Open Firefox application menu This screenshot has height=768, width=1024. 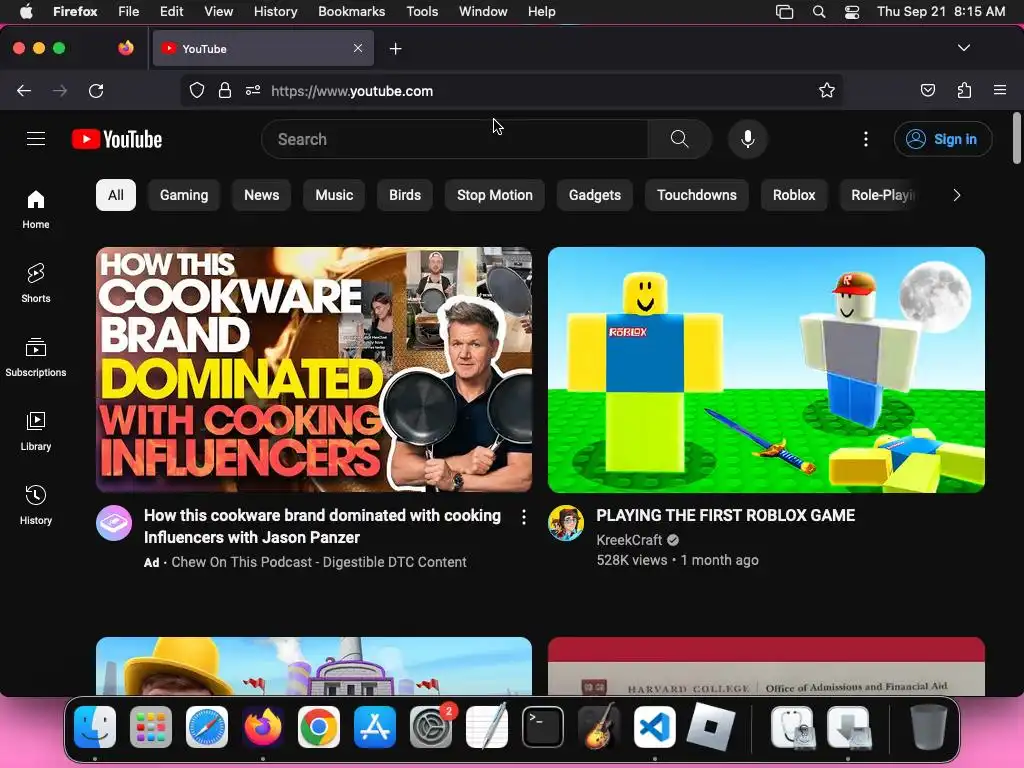[x=1000, y=91]
